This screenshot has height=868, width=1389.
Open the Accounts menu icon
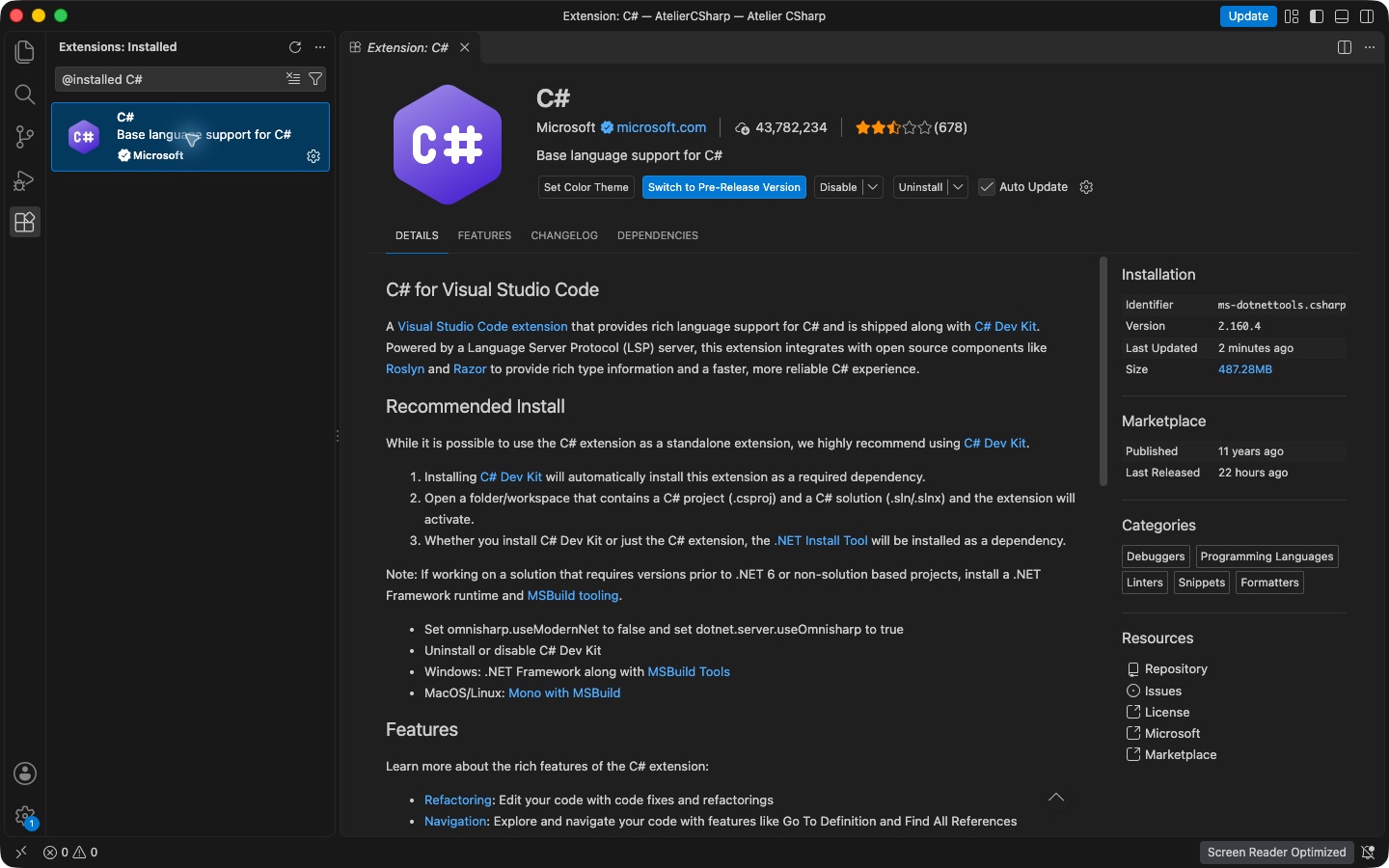25,773
